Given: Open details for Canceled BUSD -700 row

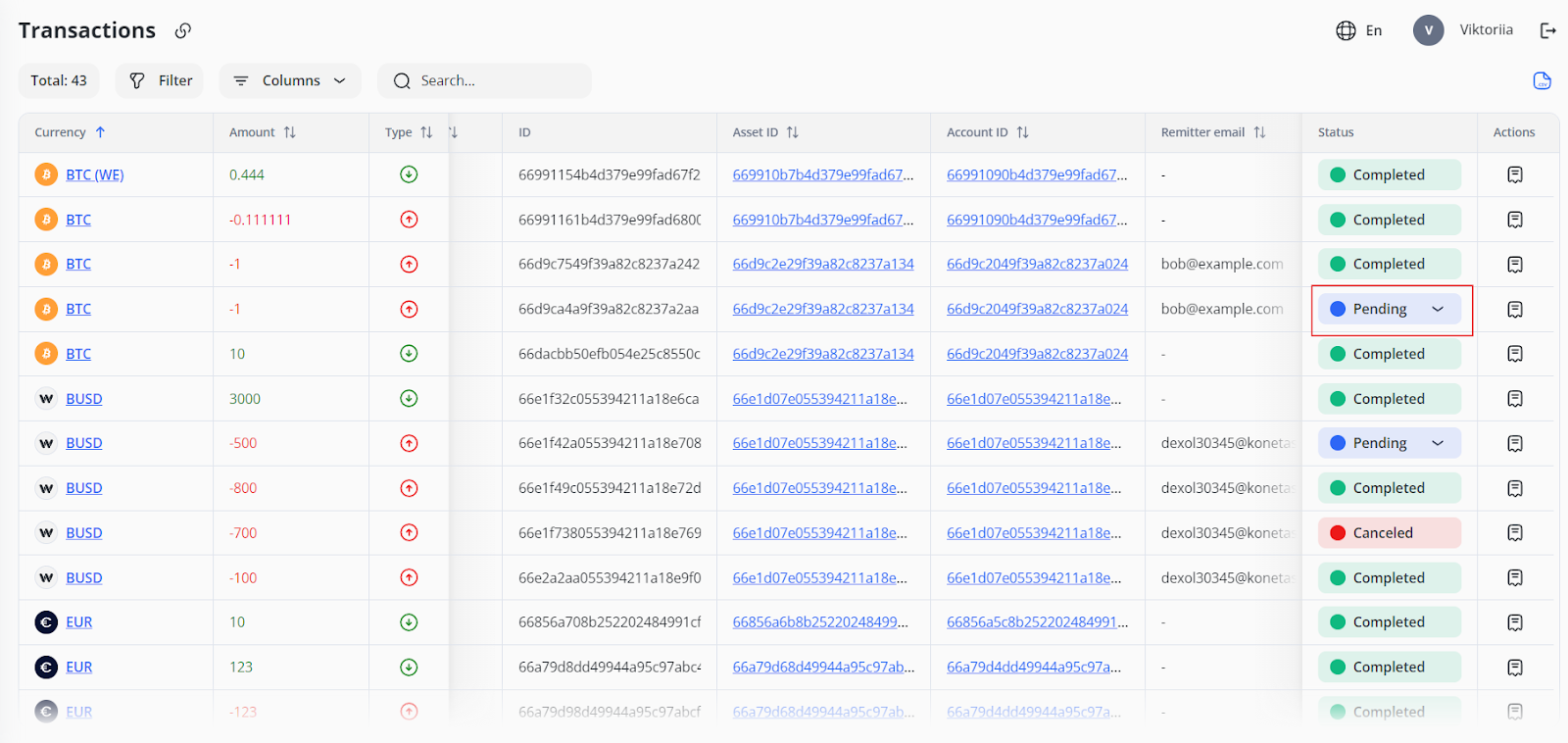Looking at the screenshot, I should click(1515, 533).
